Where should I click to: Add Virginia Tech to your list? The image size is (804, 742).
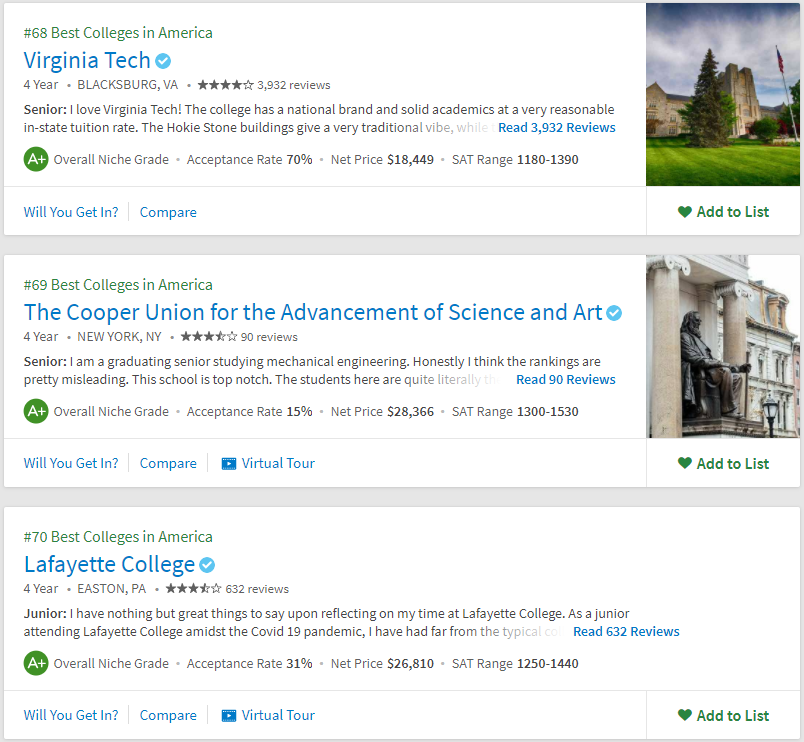coord(723,212)
